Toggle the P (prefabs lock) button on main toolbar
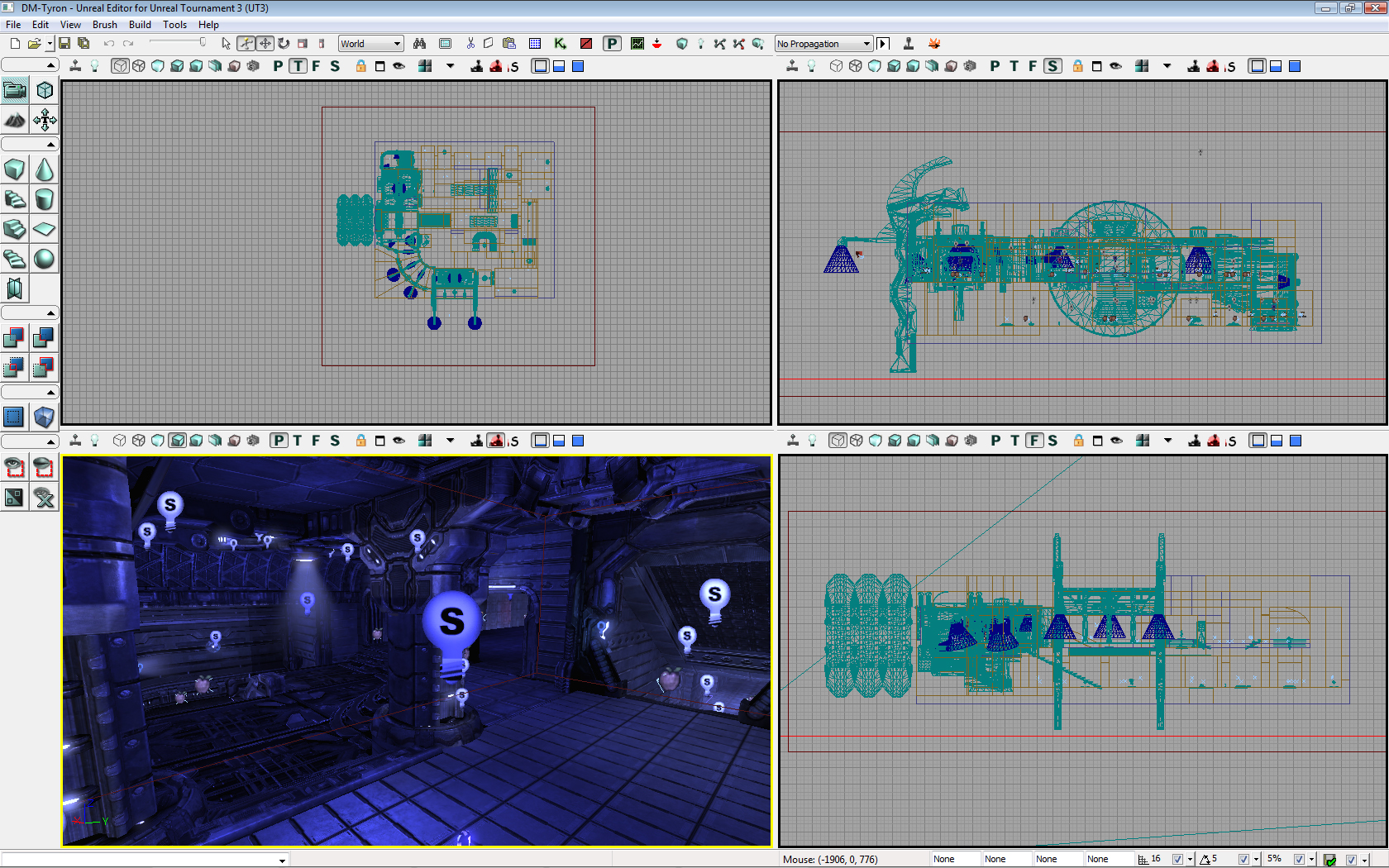 [612, 44]
